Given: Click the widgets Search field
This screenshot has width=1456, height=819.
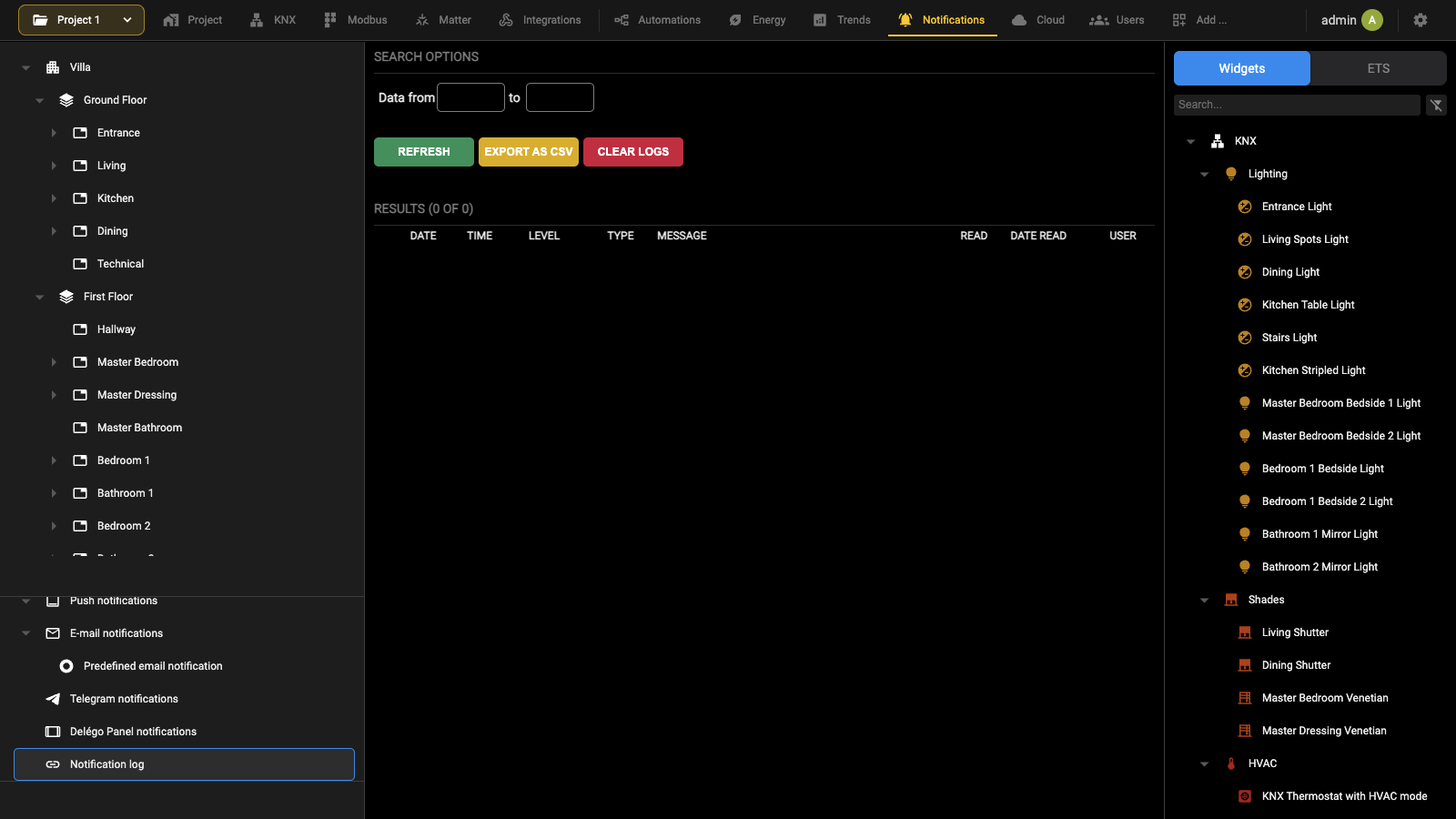Looking at the screenshot, I should tap(1297, 105).
